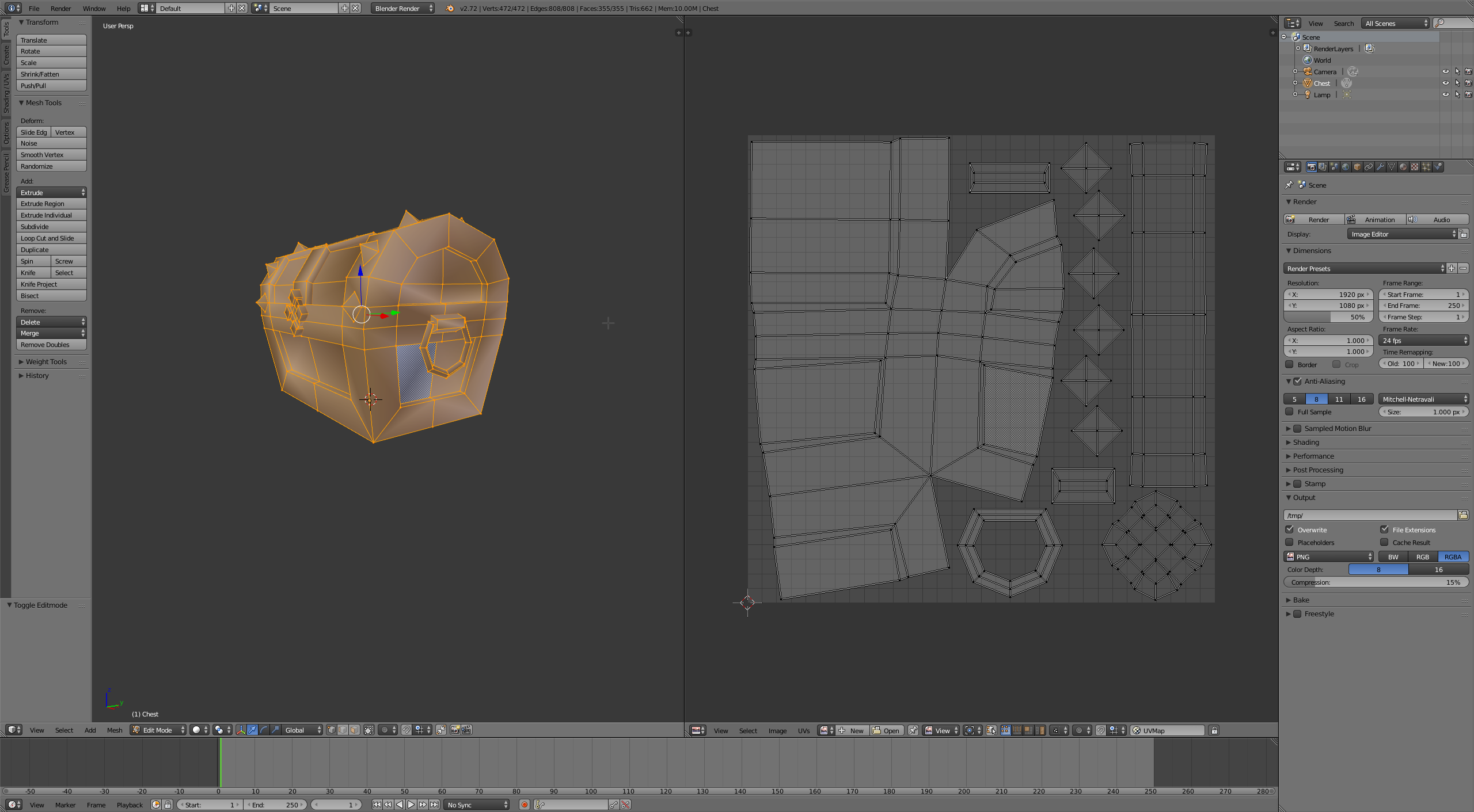Open the UVs menu in UV editor
Viewport: 1474px width, 812px height.
point(804,730)
